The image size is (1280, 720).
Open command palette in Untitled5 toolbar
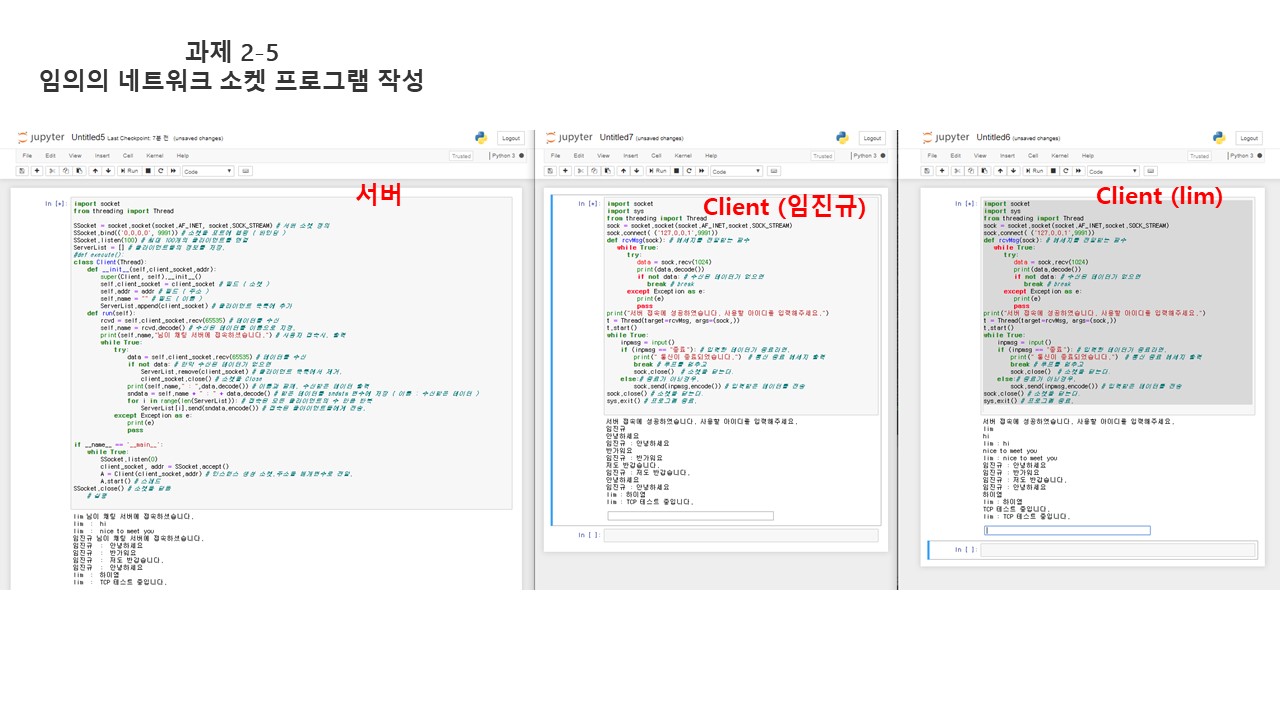246,171
